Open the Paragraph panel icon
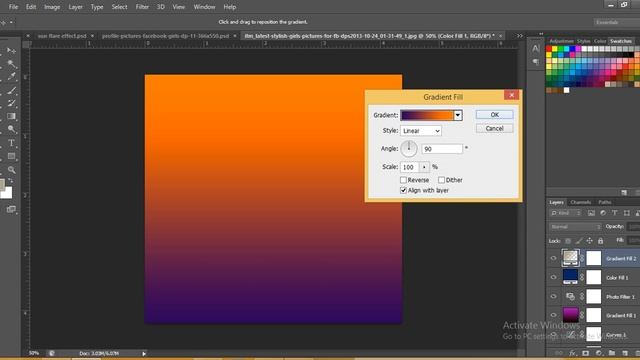This screenshot has width=640, height=360. [x=536, y=62]
